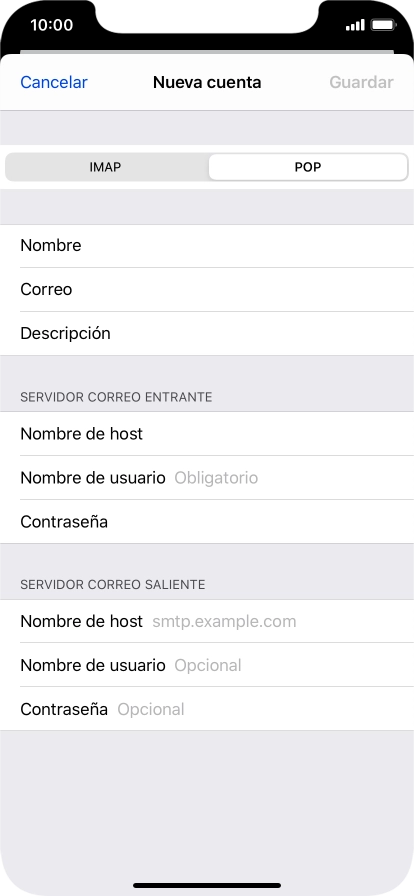Image resolution: width=414 pixels, height=896 pixels.
Task: Select the Correo email field
Action: click(x=207, y=290)
